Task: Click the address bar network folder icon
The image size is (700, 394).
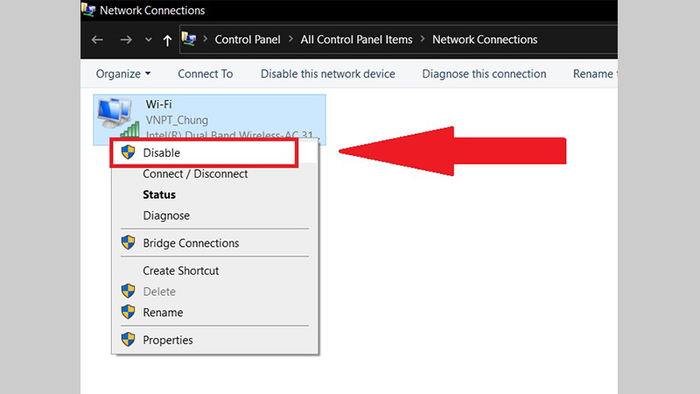Action: point(189,39)
